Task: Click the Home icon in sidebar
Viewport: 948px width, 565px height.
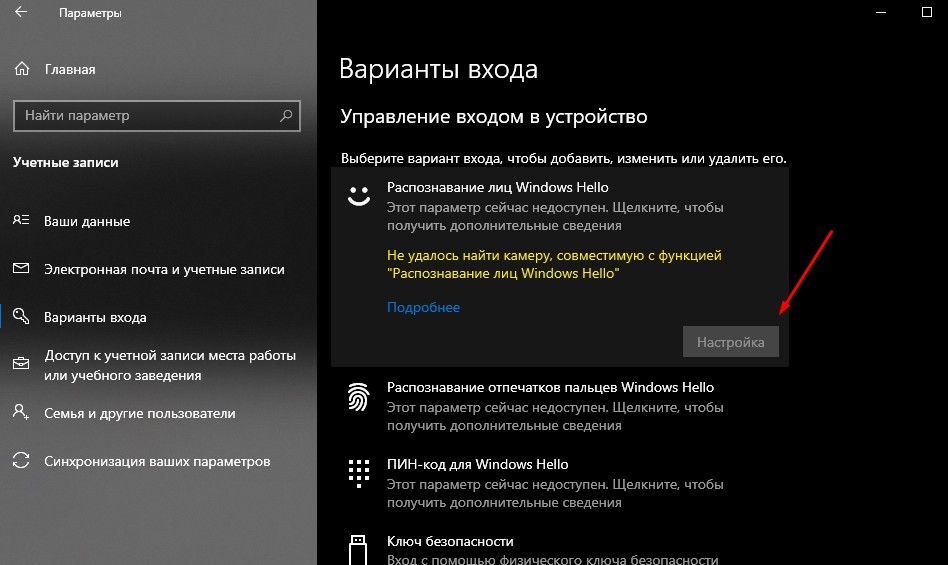Action: [x=21, y=69]
